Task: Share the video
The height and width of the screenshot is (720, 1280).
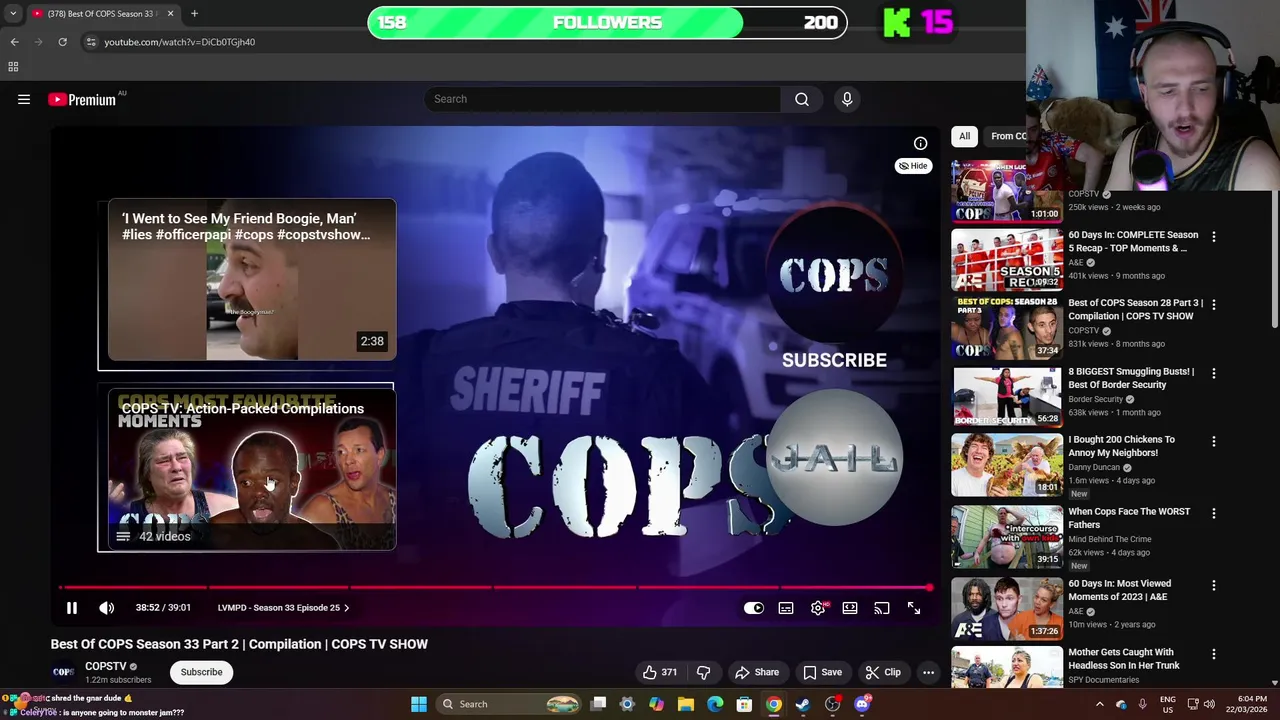Action: click(x=756, y=672)
